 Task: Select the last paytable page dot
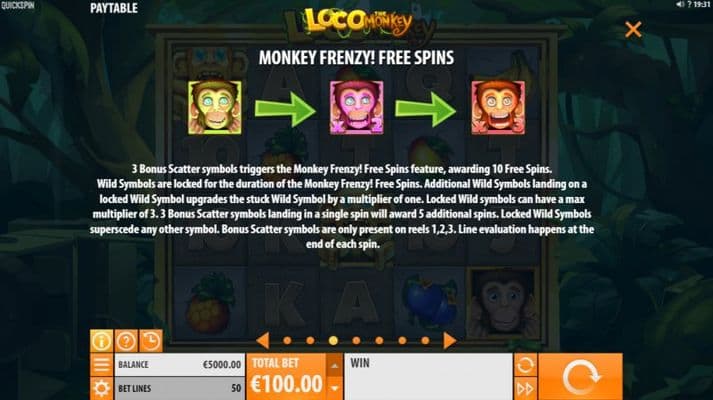coord(425,340)
